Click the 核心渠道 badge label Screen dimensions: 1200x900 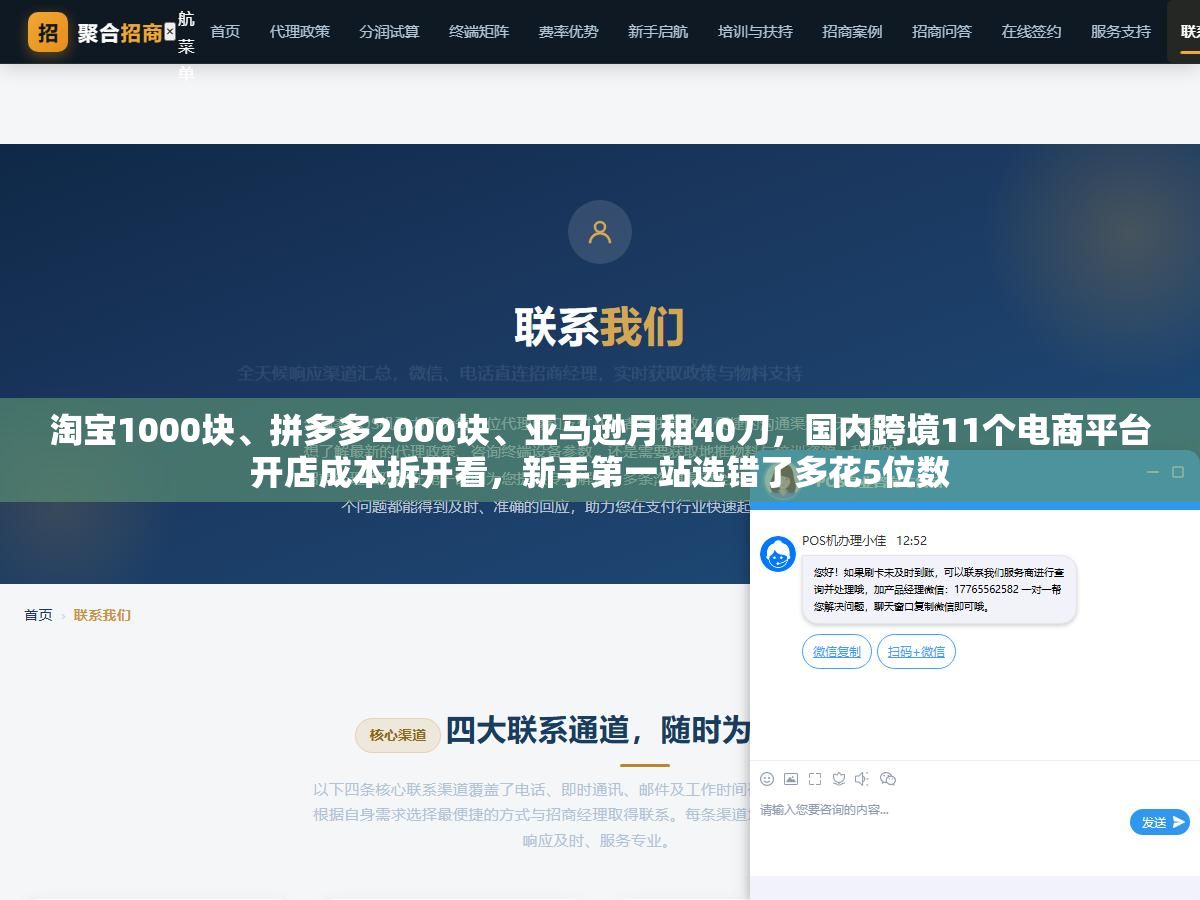[x=398, y=735]
